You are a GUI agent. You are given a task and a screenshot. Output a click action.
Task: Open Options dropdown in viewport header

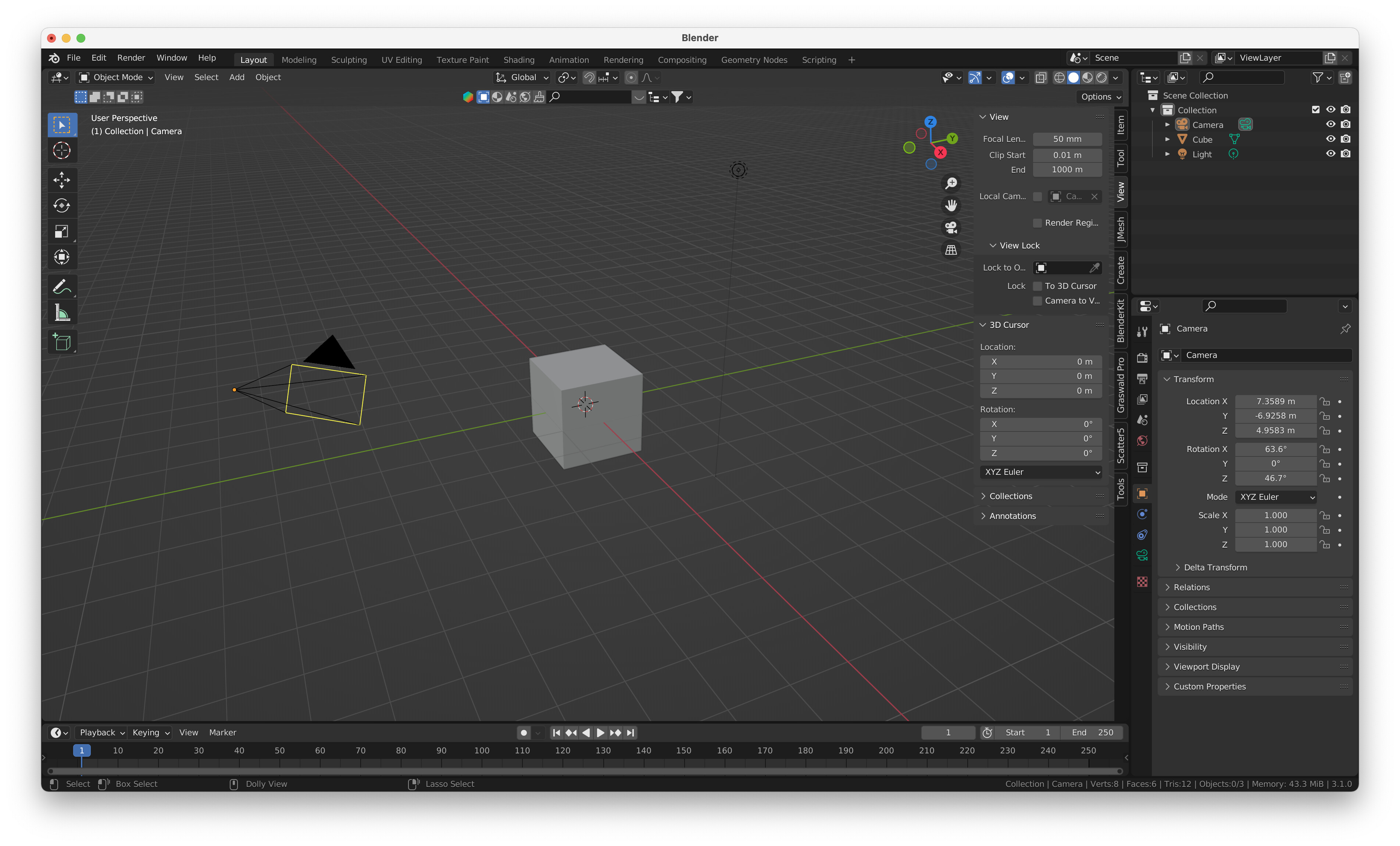click(1101, 97)
